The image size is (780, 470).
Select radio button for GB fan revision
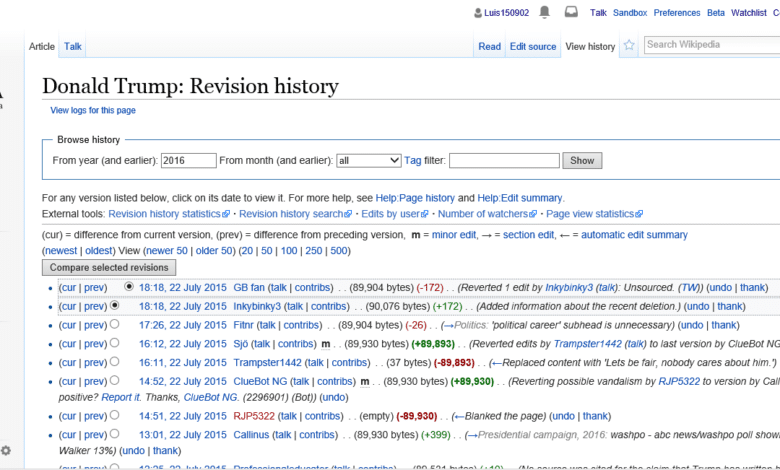[129, 286]
